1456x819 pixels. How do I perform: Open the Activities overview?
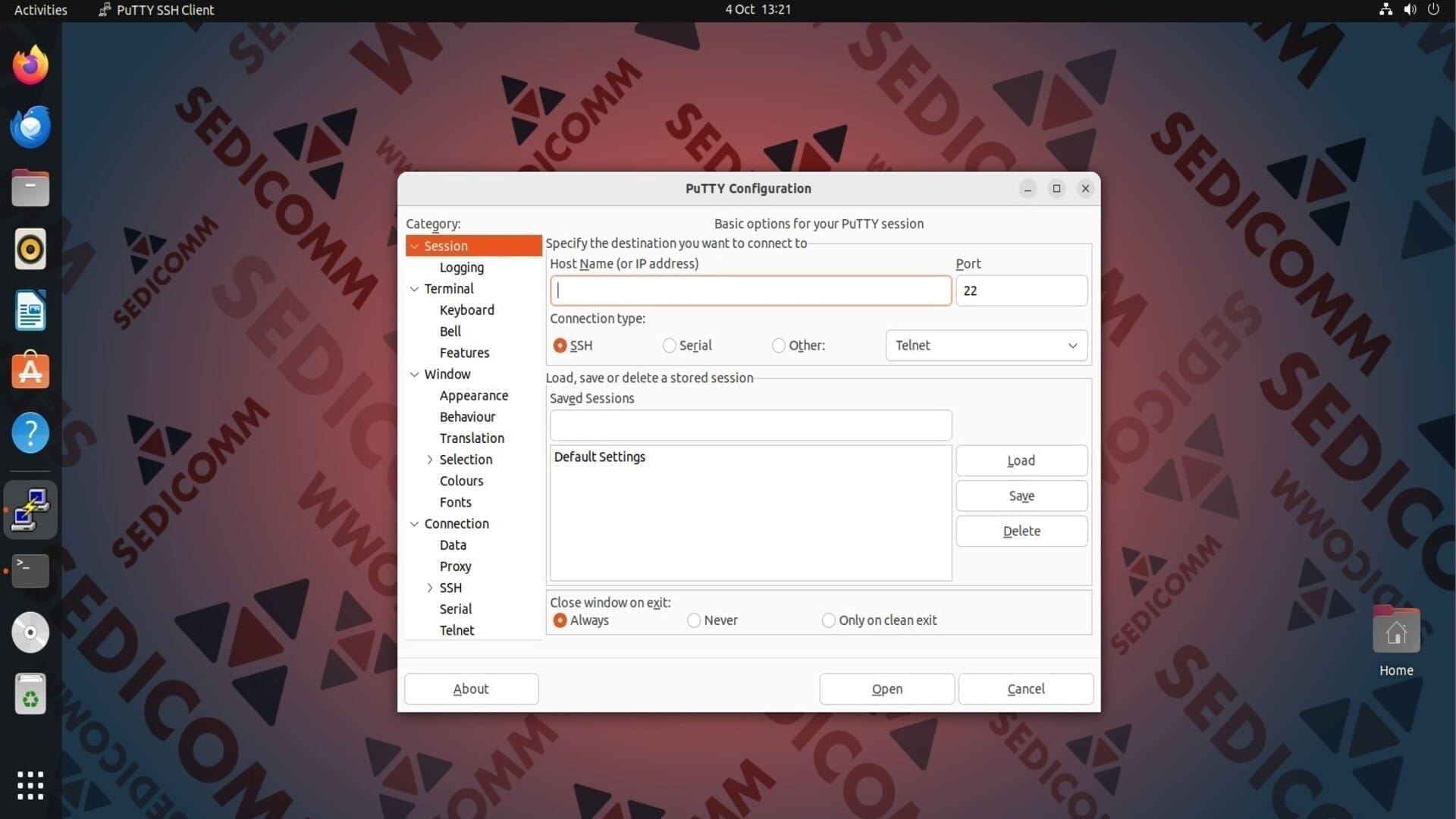41,10
